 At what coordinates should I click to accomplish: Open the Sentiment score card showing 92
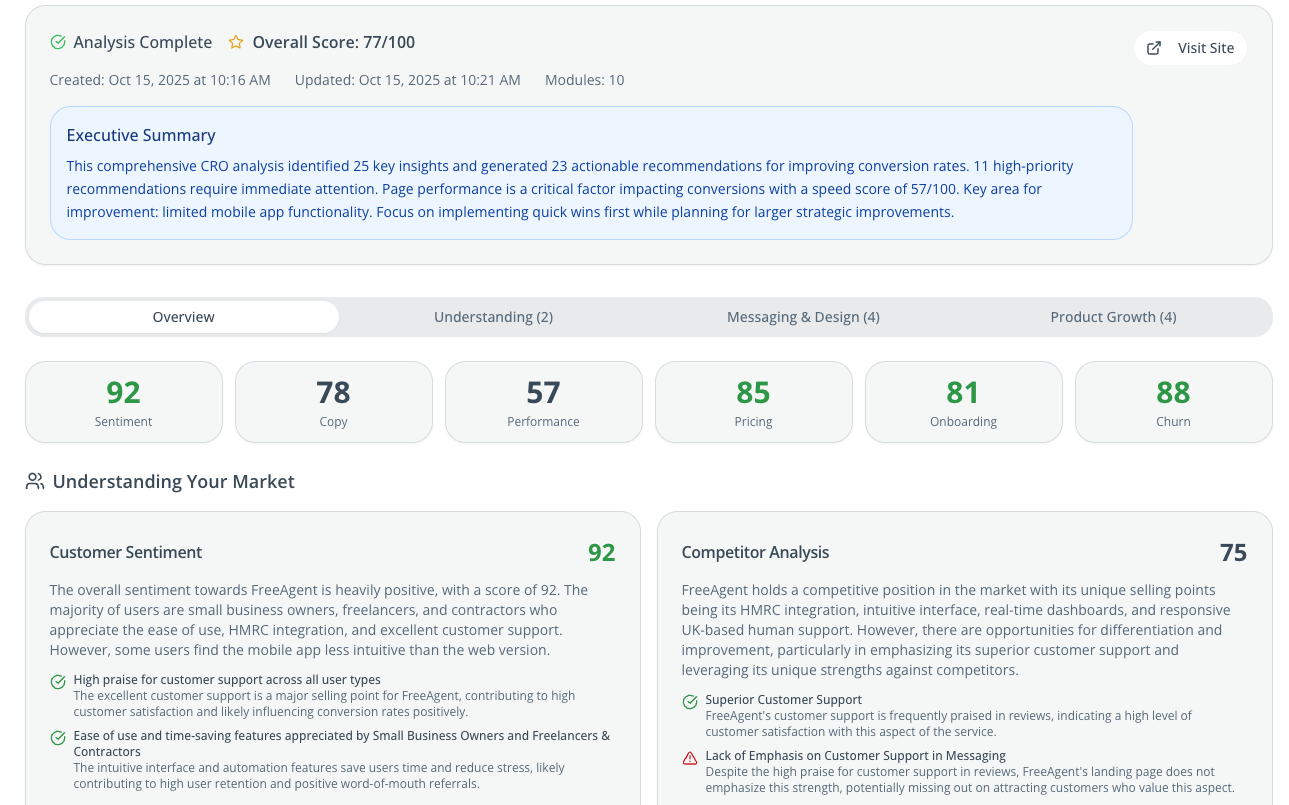coord(124,402)
